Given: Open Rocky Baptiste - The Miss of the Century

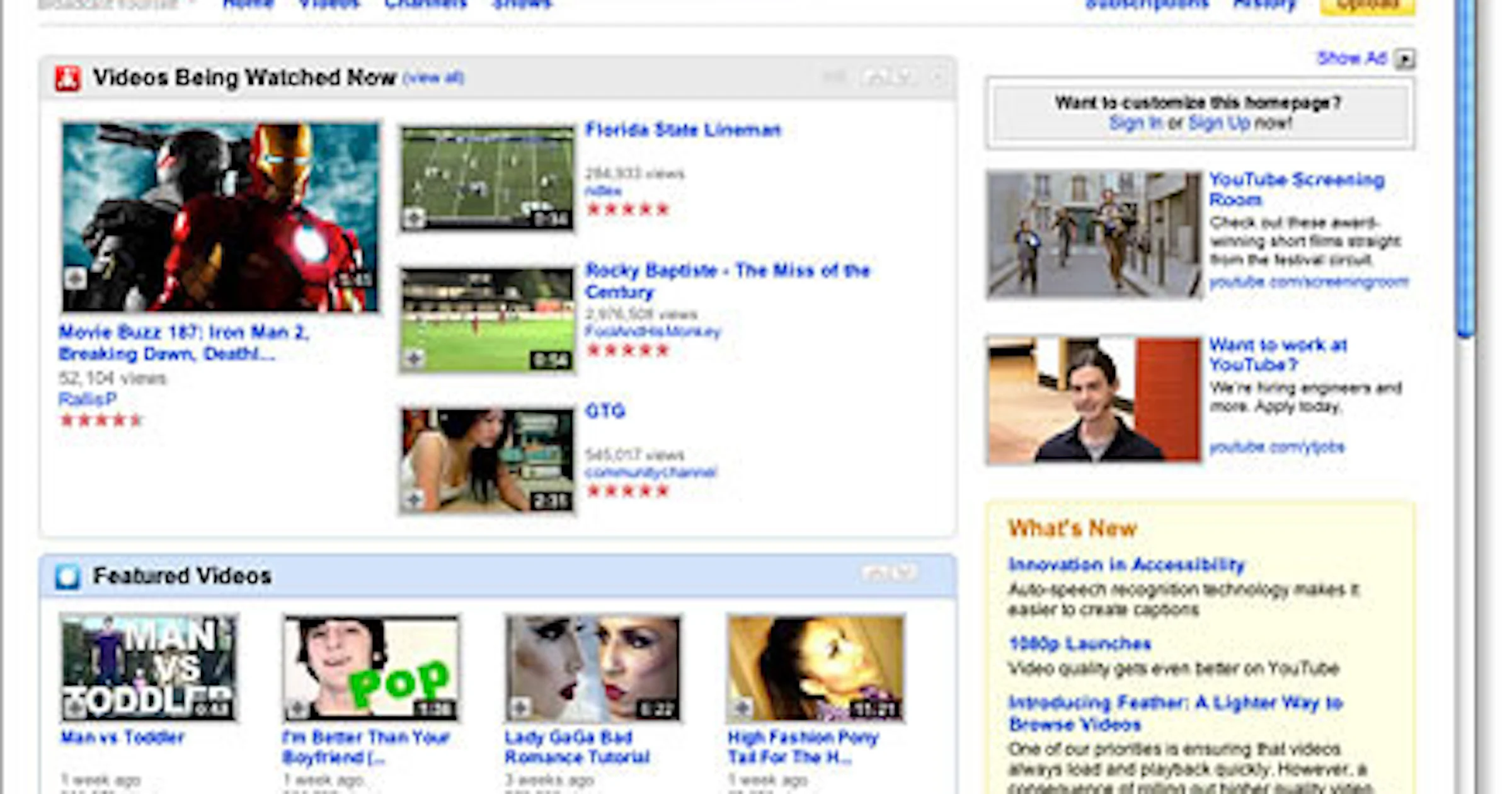Looking at the screenshot, I should click(728, 281).
